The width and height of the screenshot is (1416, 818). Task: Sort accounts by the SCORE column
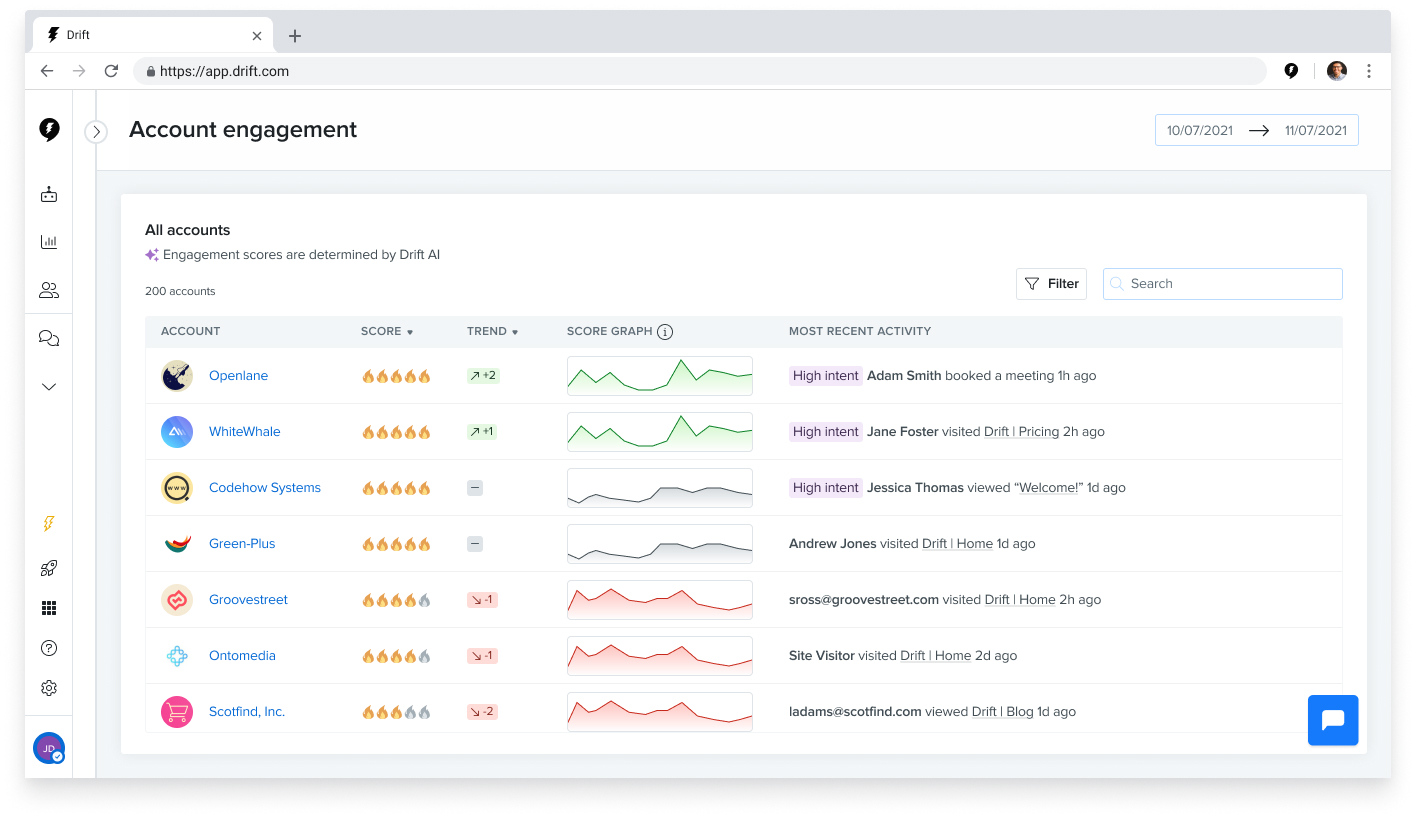(387, 331)
